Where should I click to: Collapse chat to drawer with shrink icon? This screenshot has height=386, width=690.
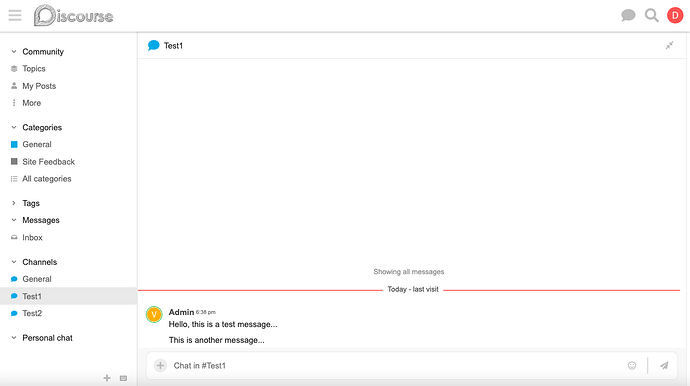(x=669, y=45)
